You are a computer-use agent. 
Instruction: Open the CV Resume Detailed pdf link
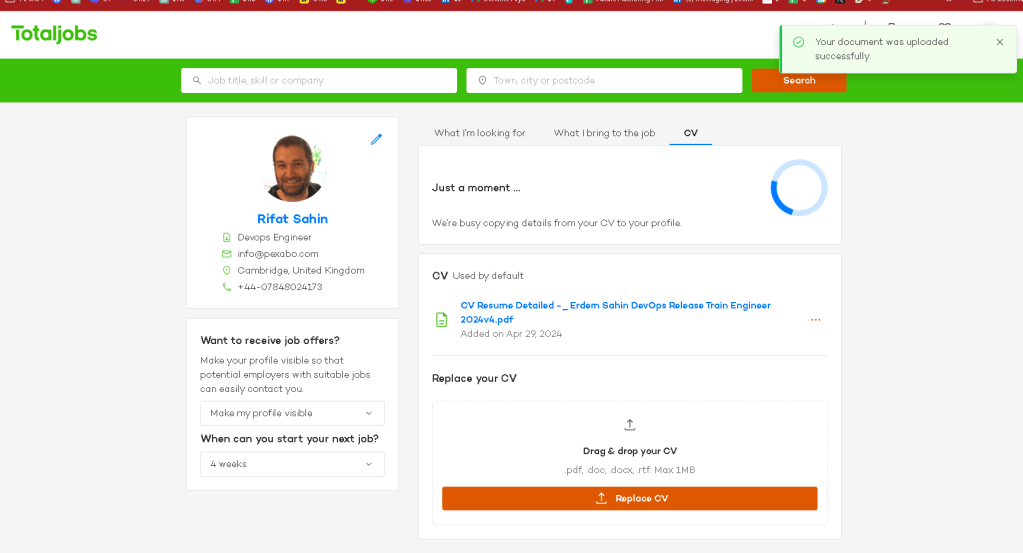pyautogui.click(x=615, y=312)
